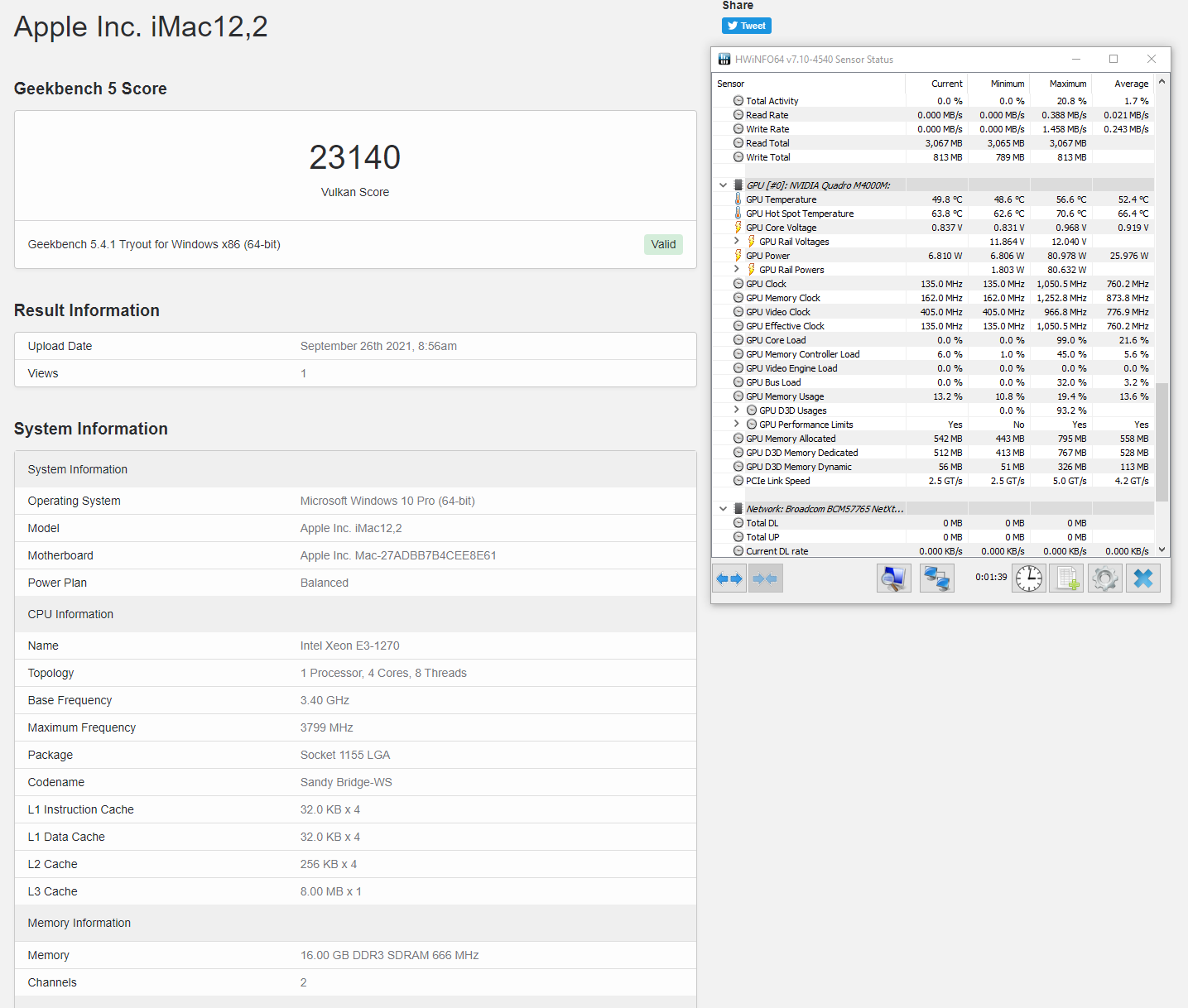Click the 23140 Vulkan score number

pos(355,157)
